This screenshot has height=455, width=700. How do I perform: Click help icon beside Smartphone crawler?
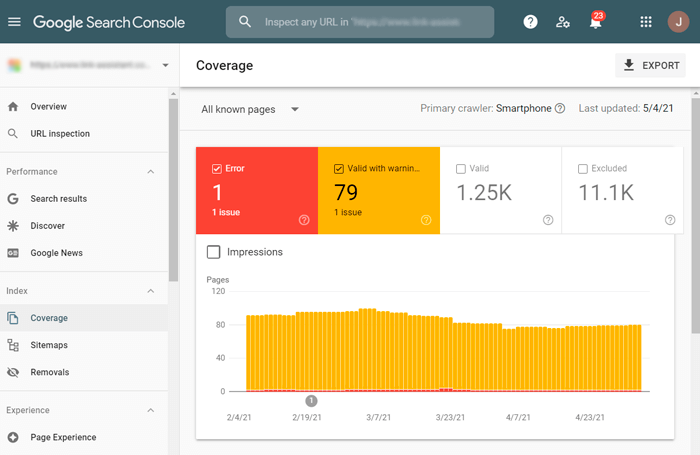point(560,109)
